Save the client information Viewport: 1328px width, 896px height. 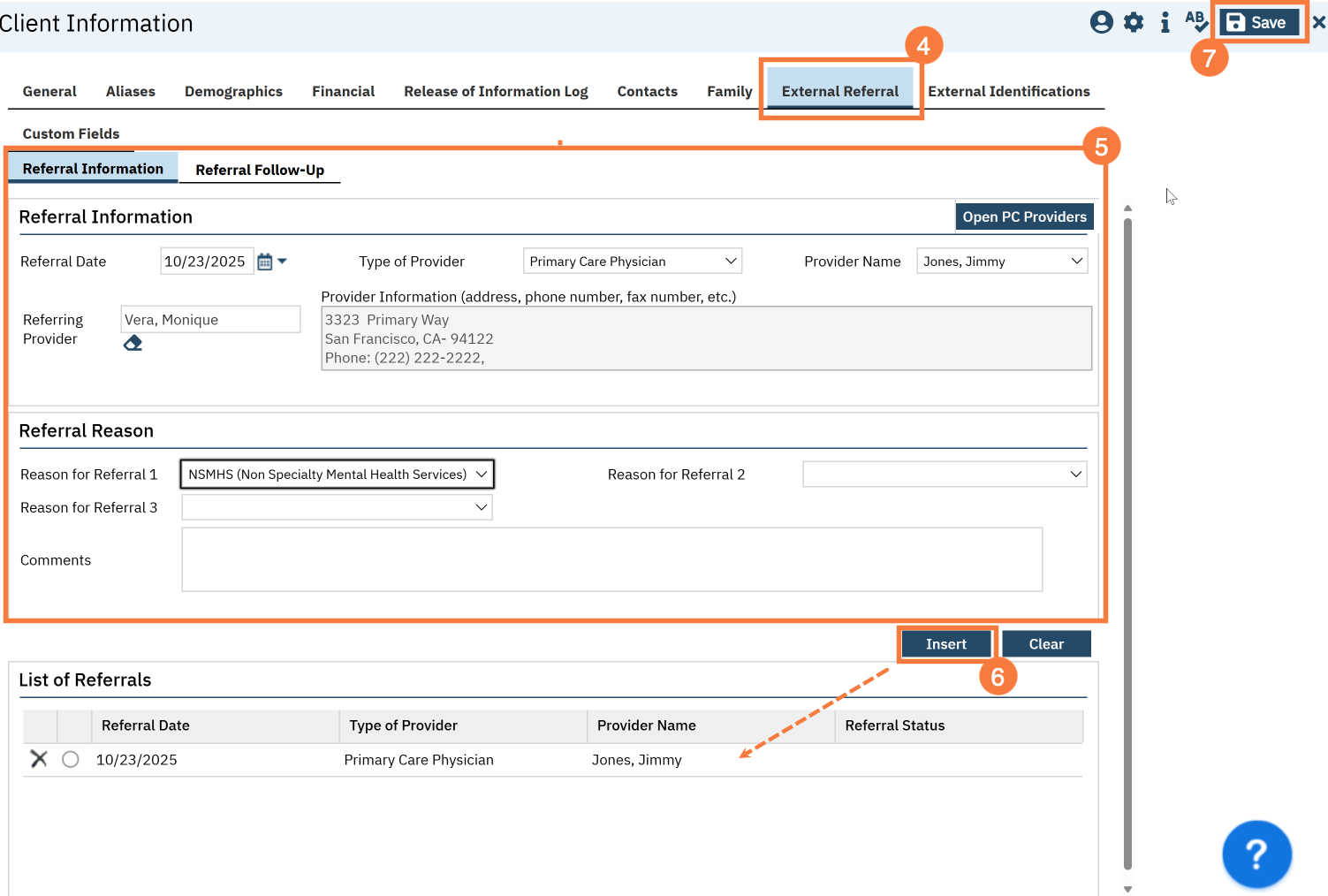(x=1258, y=23)
